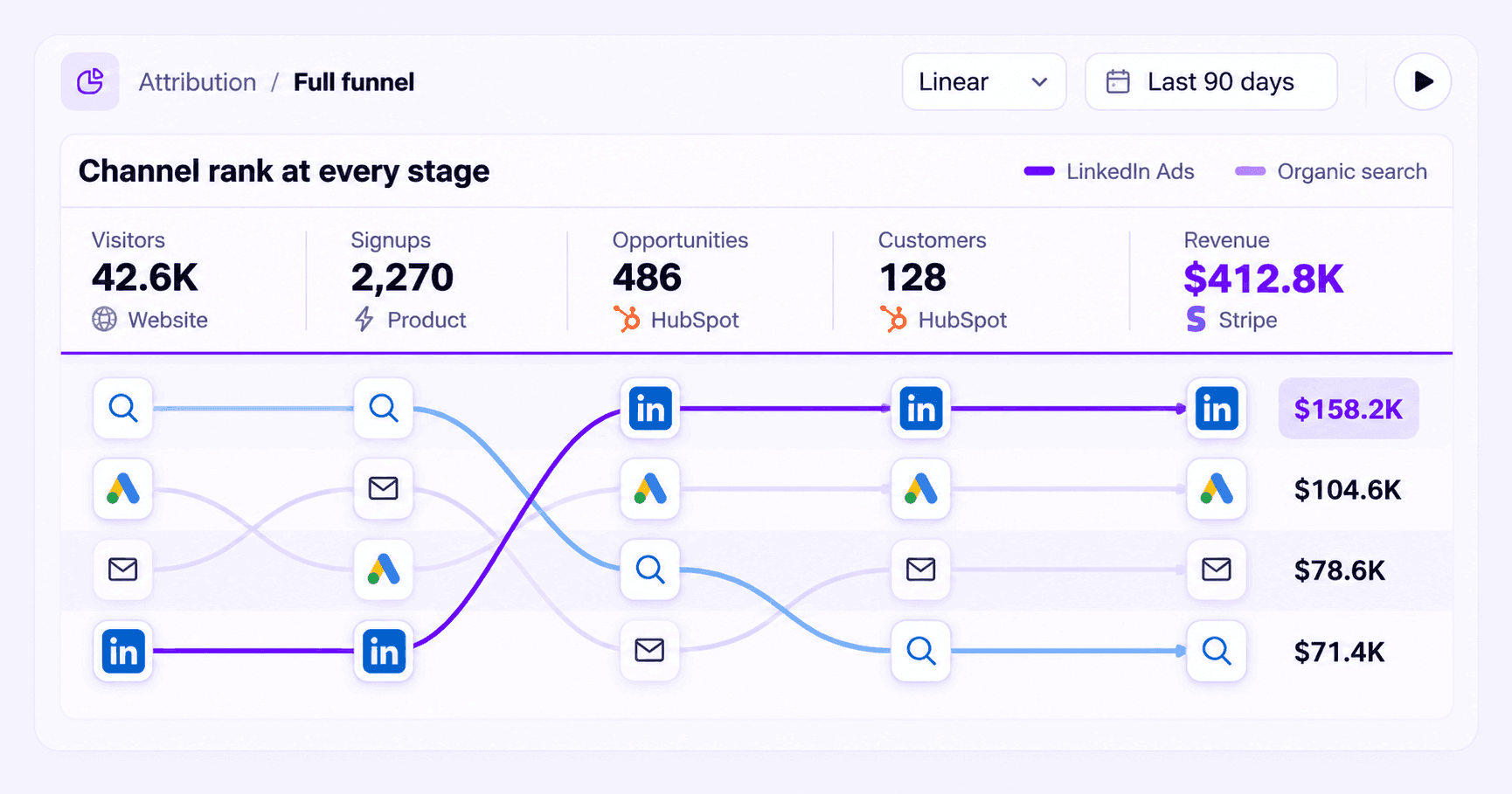The width and height of the screenshot is (1512, 794).
Task: Go to Attribution breadcrumb link
Action: click(x=198, y=82)
